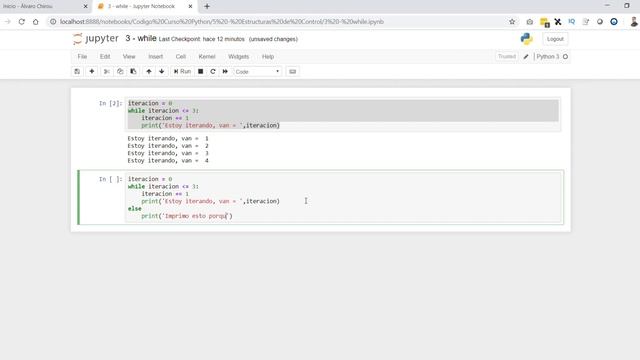Bookmark this page with the star icon

(x=512, y=22)
